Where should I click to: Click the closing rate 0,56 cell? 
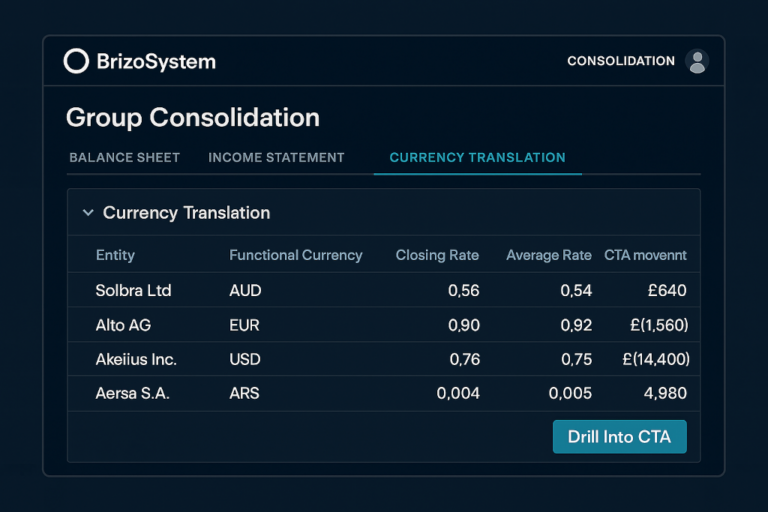pyautogui.click(x=464, y=291)
